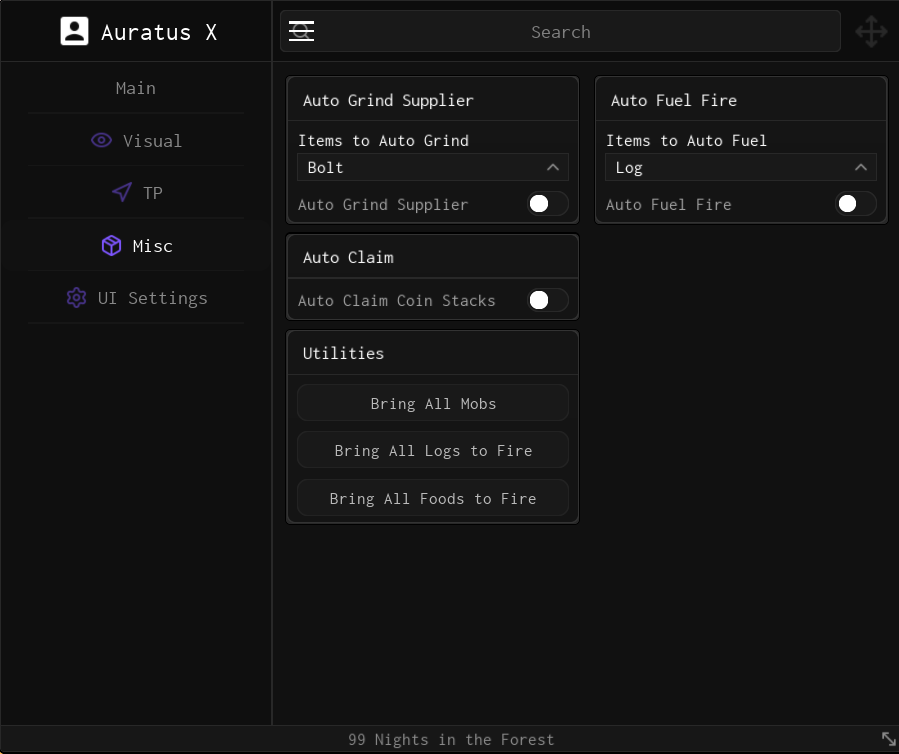Click the resize handle in bottom corner
This screenshot has height=754, width=899.
tap(888, 739)
